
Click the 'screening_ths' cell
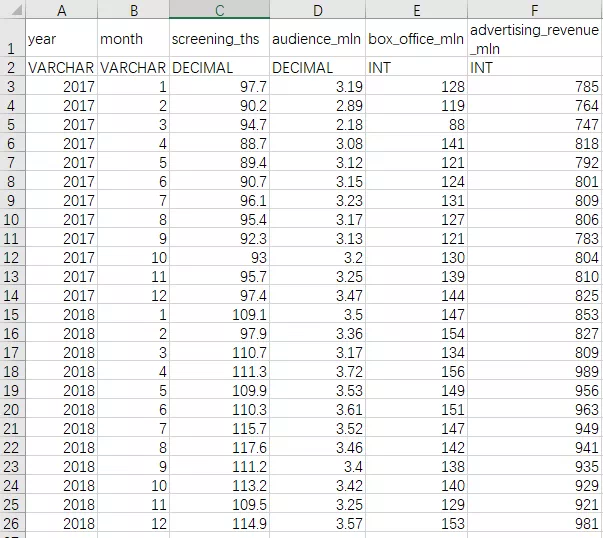[220, 38]
